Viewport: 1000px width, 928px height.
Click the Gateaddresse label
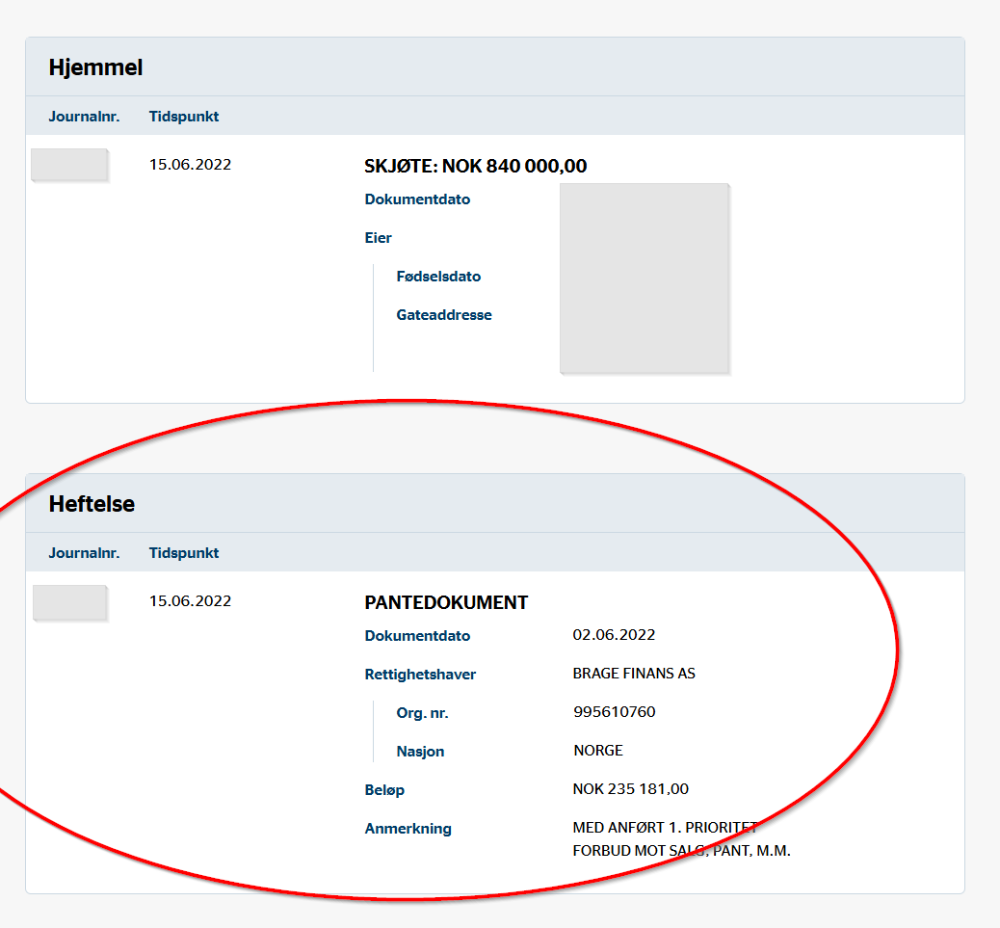(444, 315)
